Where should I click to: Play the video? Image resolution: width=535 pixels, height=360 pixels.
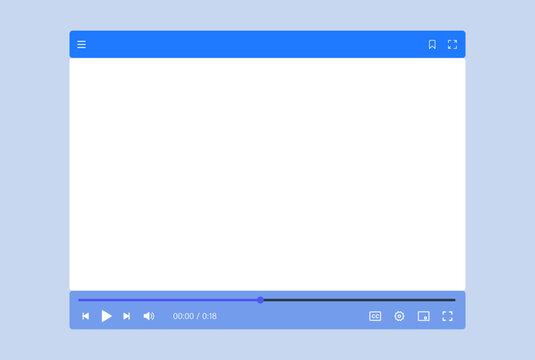tap(106, 316)
